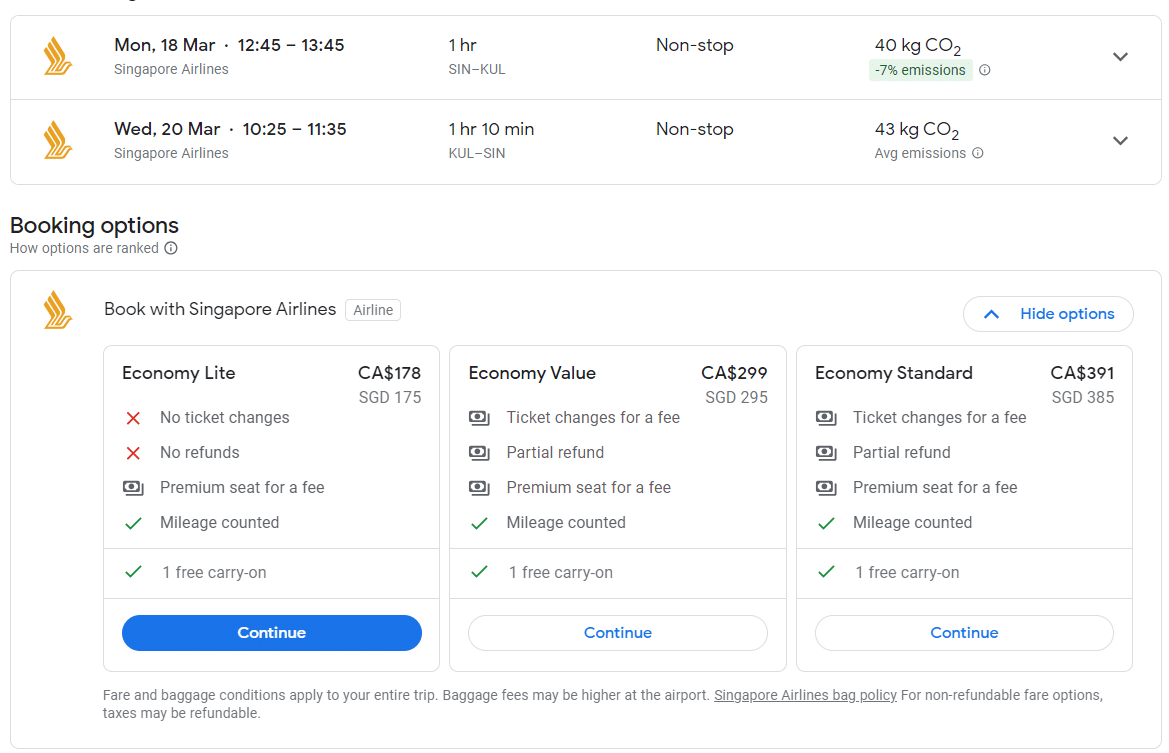The width and height of the screenshot is (1169, 753).
Task: Click fee icon next to Economy Value Partial refund
Action: point(479,453)
